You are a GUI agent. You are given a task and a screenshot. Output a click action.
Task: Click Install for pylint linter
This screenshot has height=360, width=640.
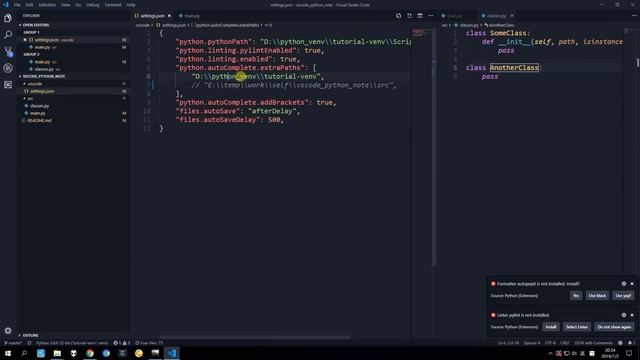(x=551, y=327)
